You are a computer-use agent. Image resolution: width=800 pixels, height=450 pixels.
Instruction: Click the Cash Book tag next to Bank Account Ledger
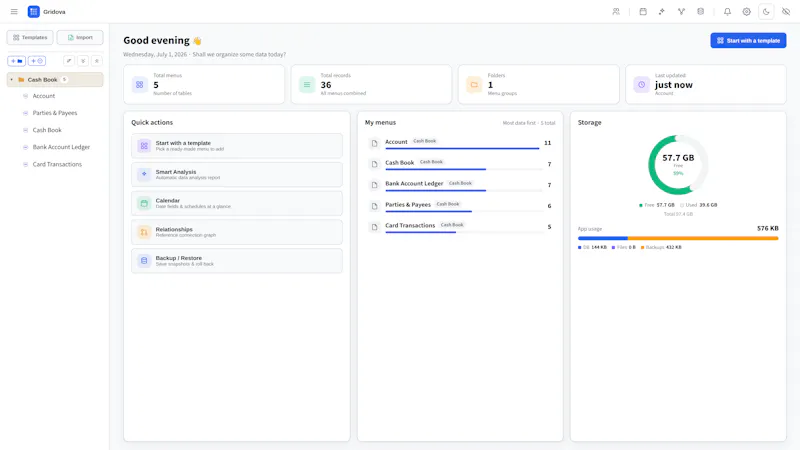pos(460,183)
